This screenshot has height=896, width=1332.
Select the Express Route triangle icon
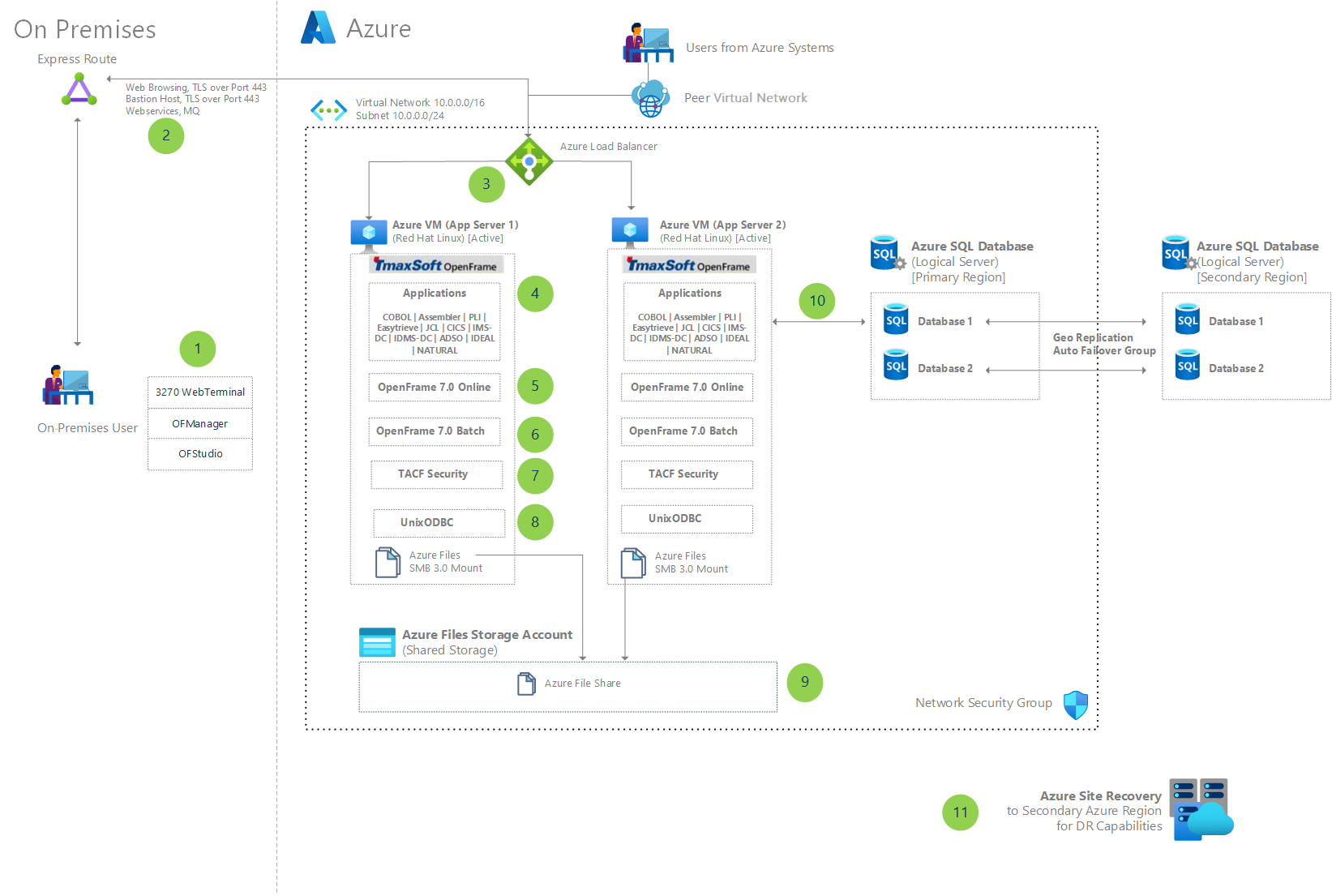(79, 90)
